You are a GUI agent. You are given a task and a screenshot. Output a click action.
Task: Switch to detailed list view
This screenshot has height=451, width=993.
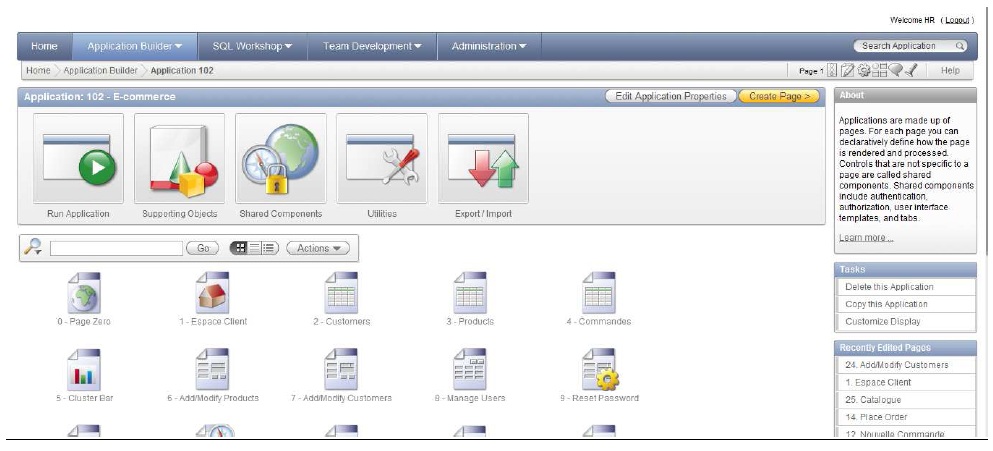pos(269,248)
